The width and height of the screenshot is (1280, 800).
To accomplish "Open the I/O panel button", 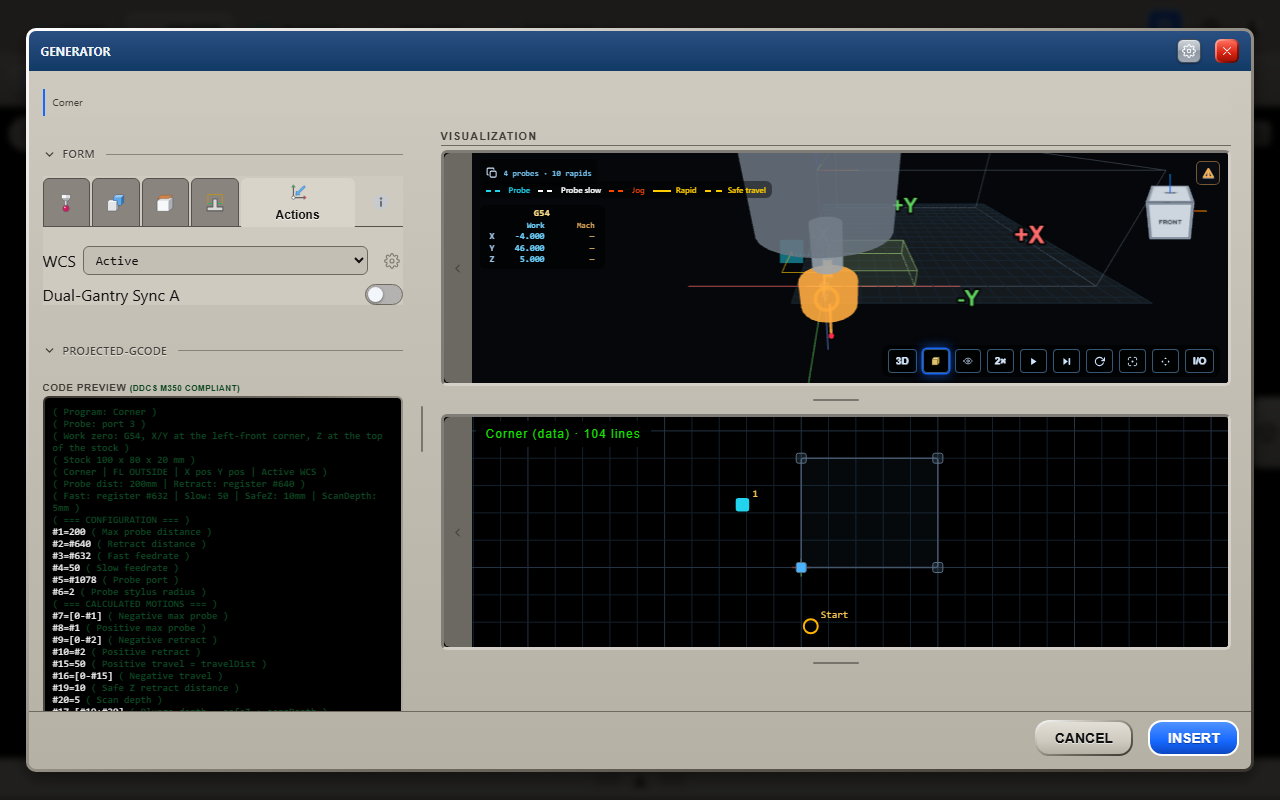I will coord(1199,361).
